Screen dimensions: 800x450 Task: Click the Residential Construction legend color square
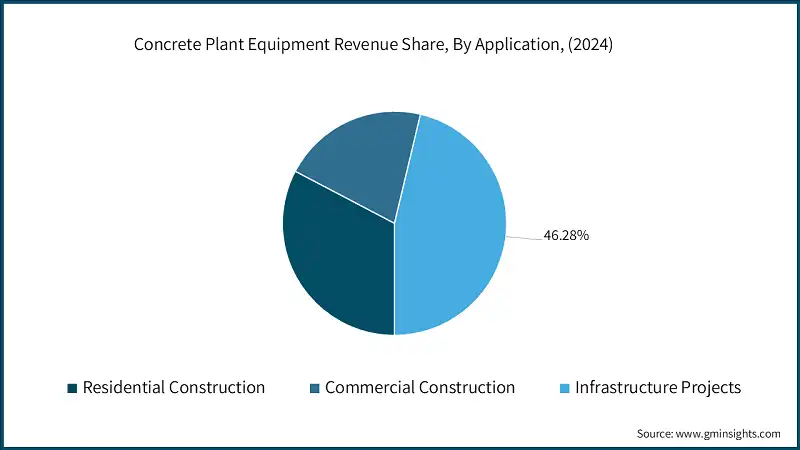coord(72,388)
